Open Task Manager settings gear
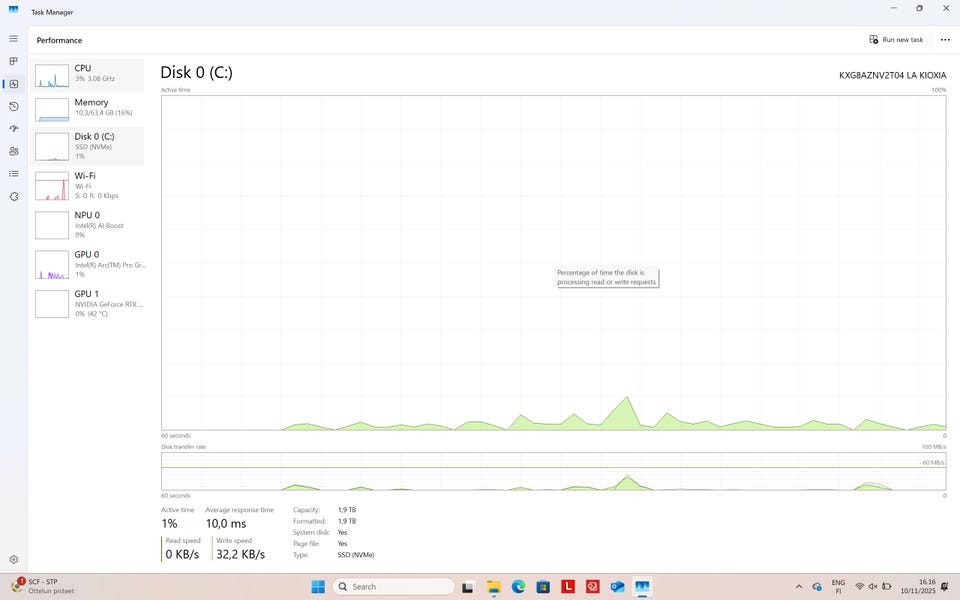960x600 pixels. 13,560
